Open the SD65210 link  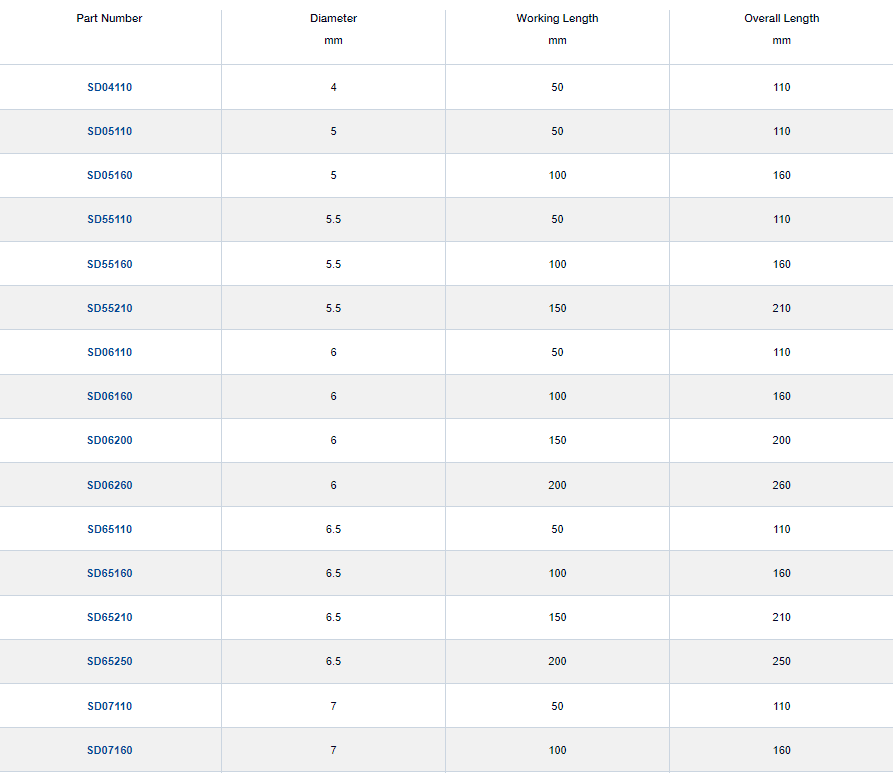[x=109, y=617]
